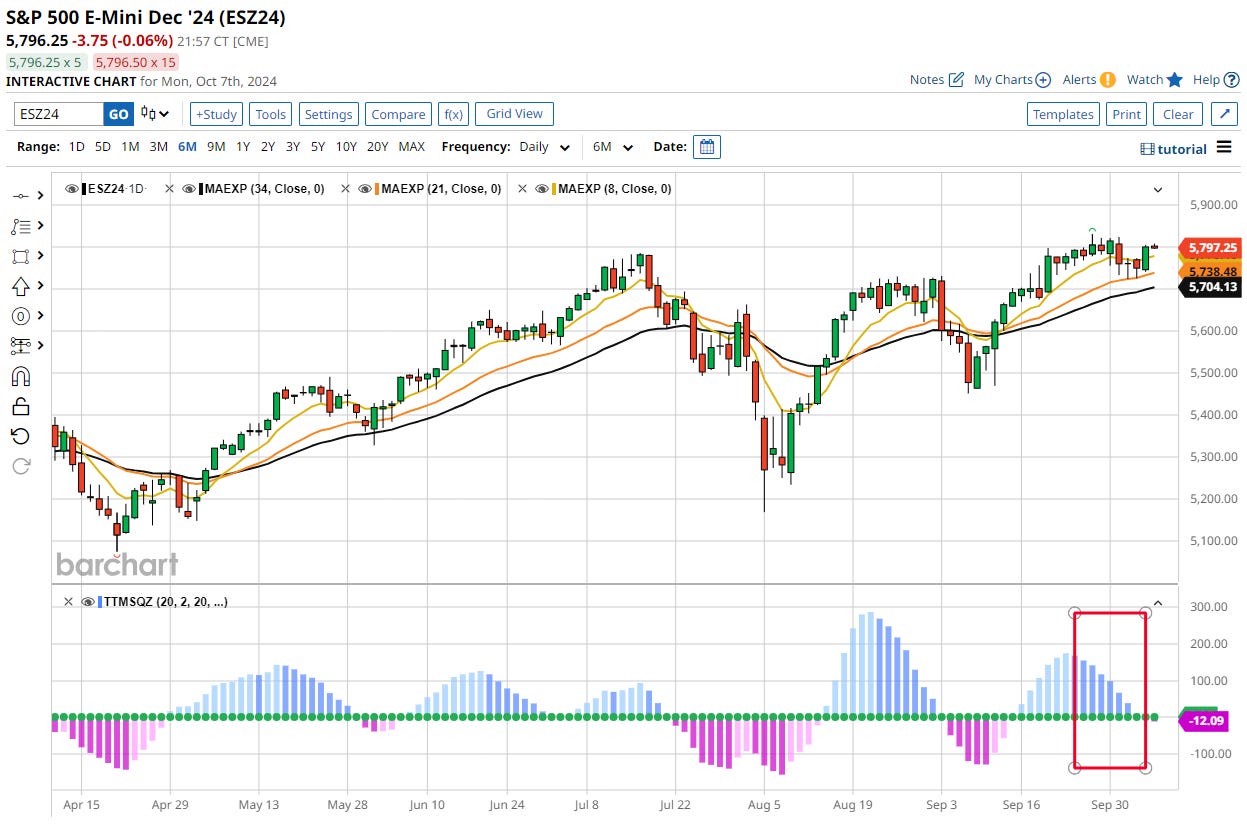Screen dimensions: 1247x825
Task: Remove the MAEXP 21 study via X
Action: point(346,188)
